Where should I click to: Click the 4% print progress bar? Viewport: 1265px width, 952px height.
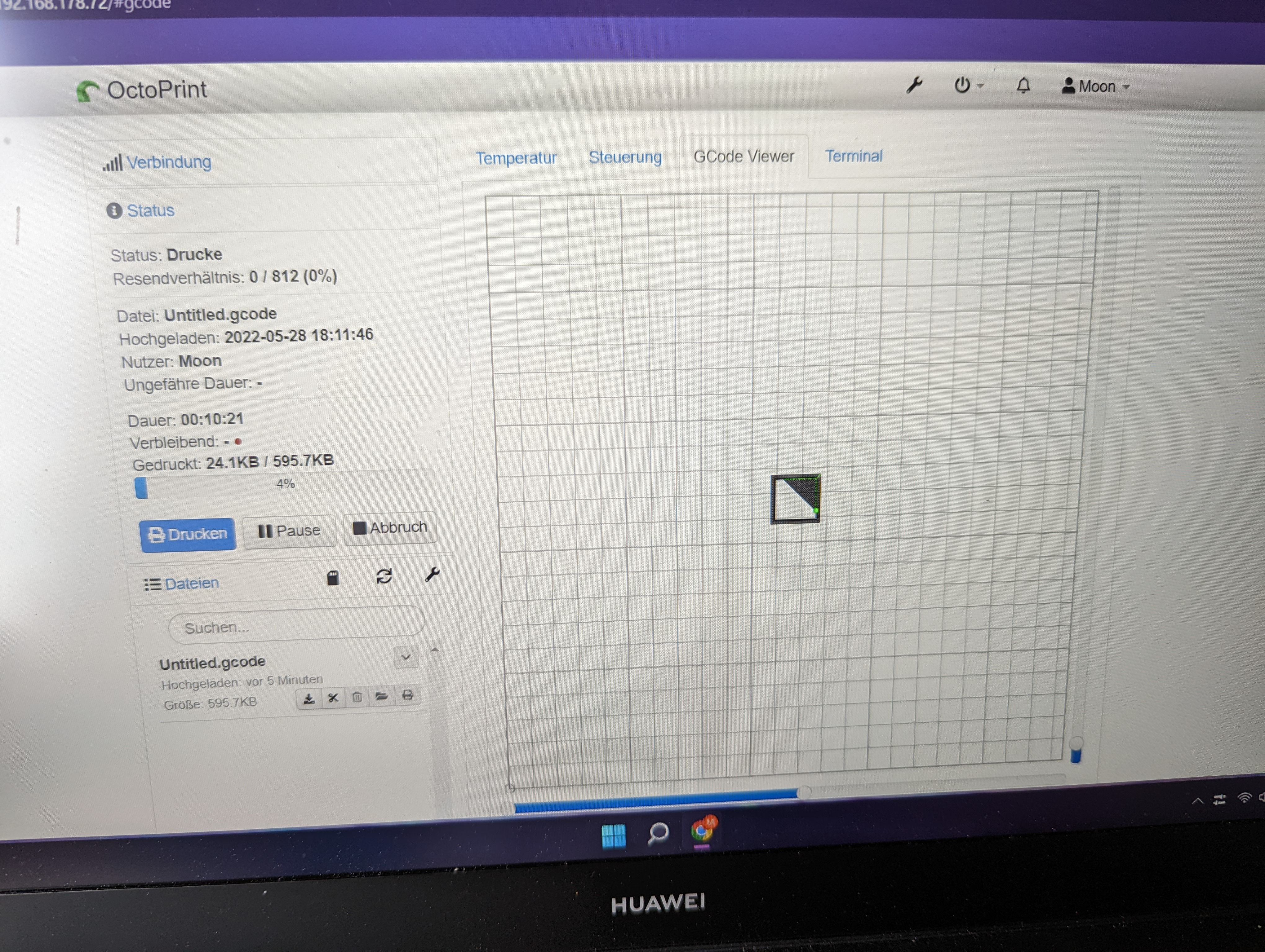285,485
